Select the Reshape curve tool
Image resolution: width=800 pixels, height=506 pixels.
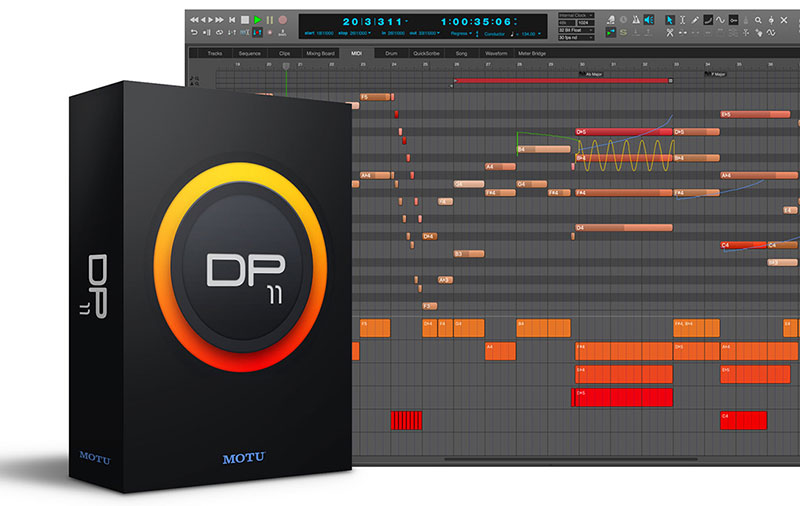coord(708,20)
